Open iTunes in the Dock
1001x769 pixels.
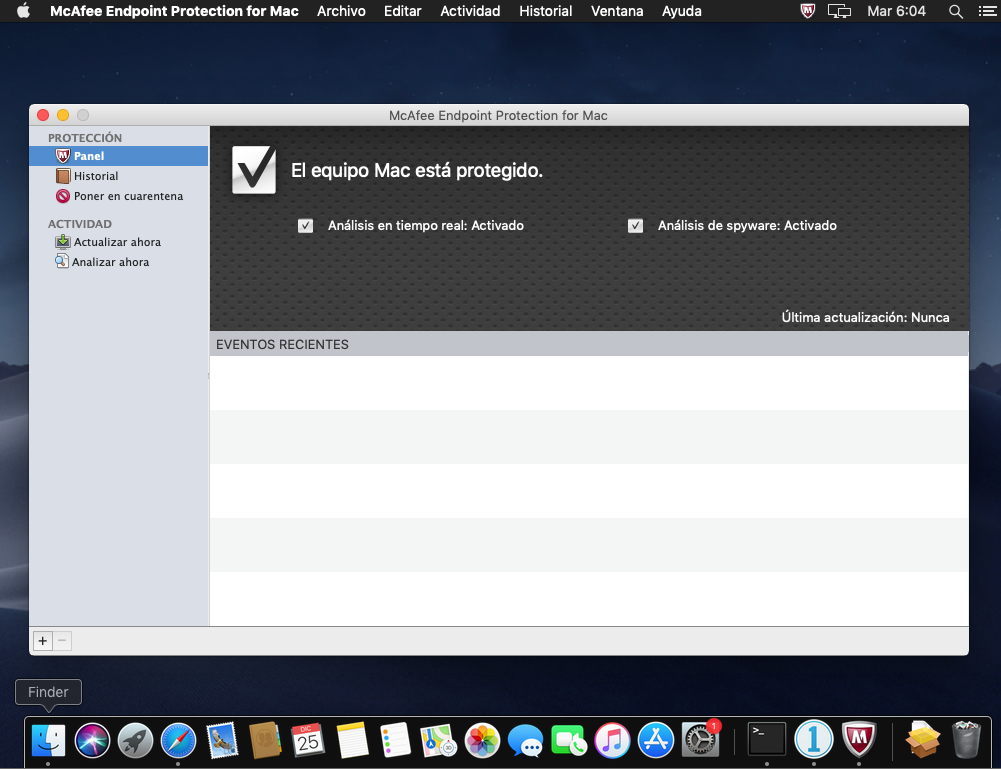coord(612,741)
